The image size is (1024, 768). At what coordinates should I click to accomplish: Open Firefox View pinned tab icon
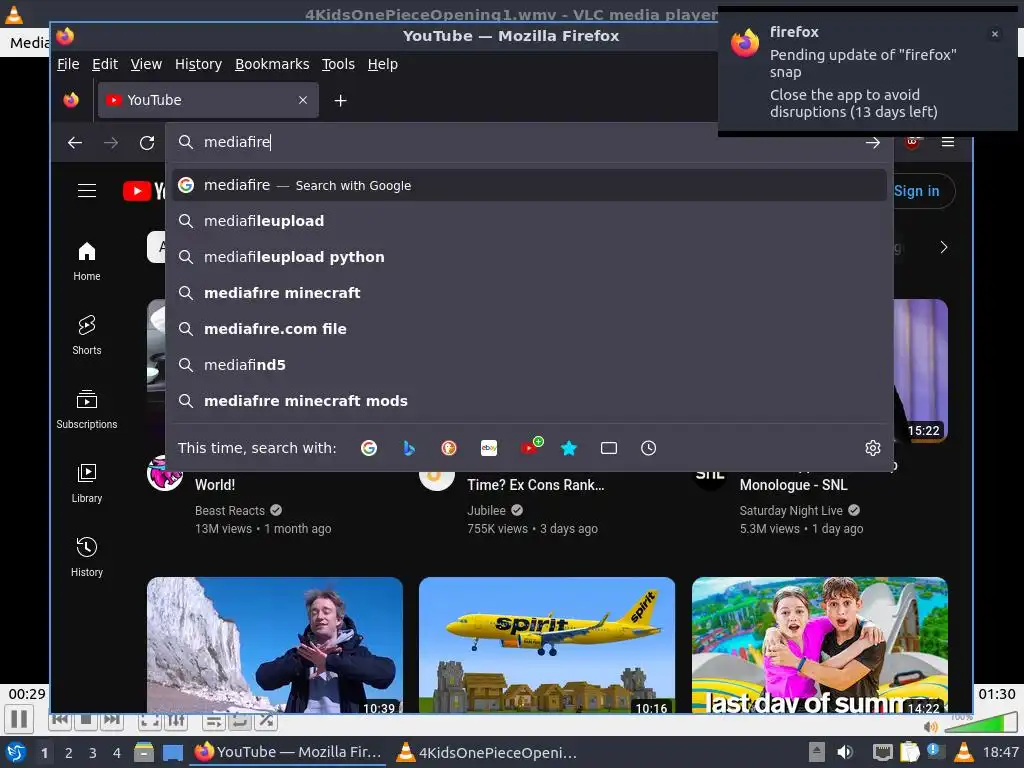(71, 100)
